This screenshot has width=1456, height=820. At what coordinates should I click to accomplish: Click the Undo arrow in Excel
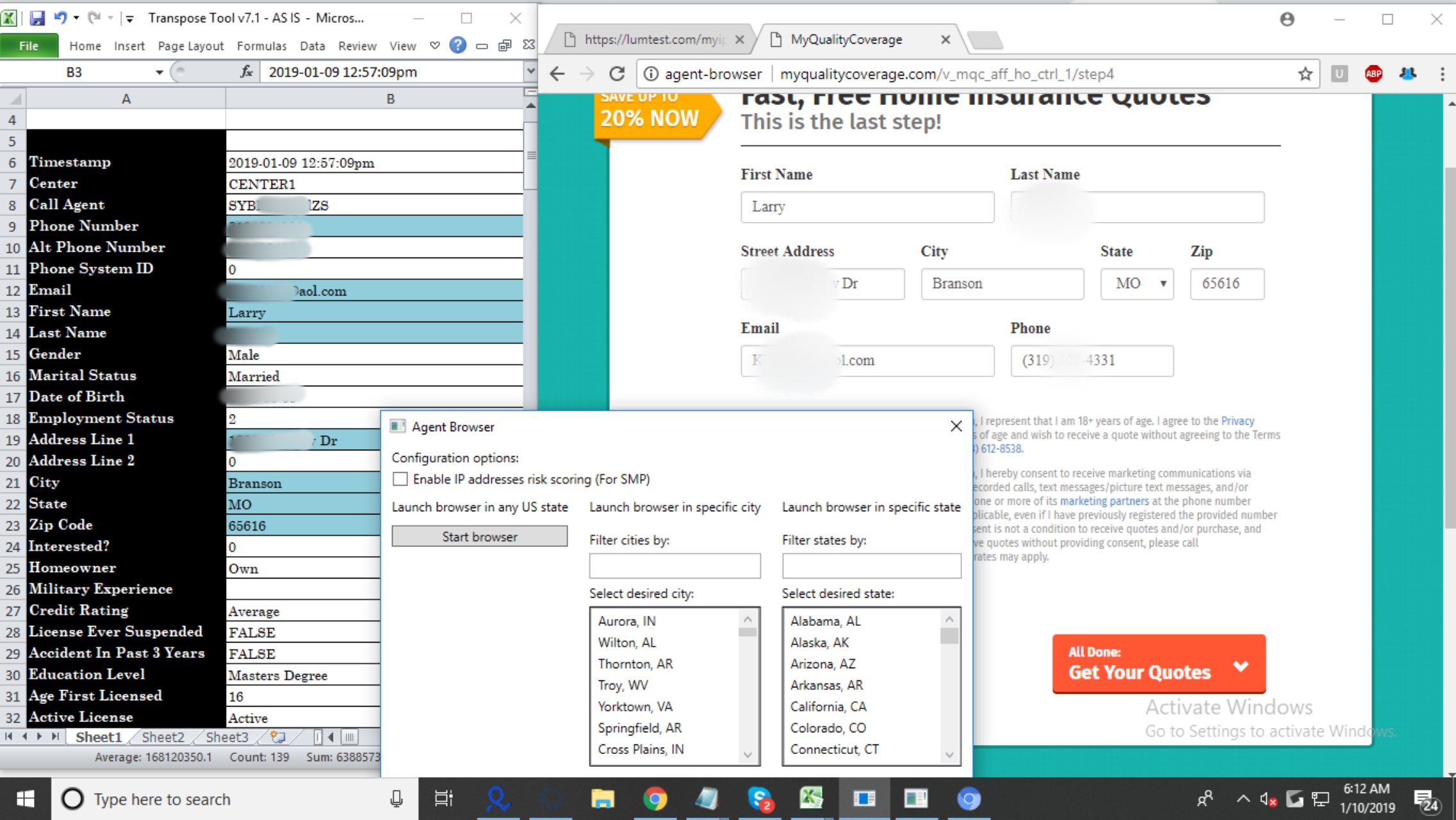60,18
